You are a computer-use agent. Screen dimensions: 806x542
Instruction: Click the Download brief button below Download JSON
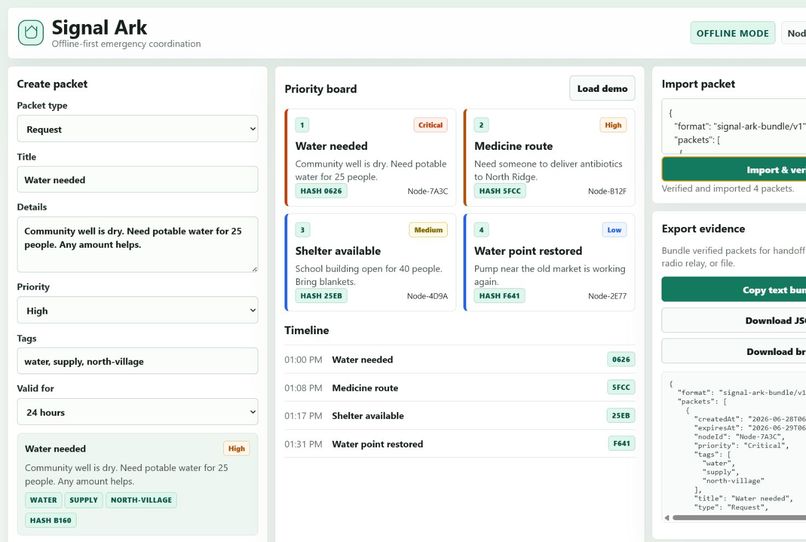pos(734,352)
